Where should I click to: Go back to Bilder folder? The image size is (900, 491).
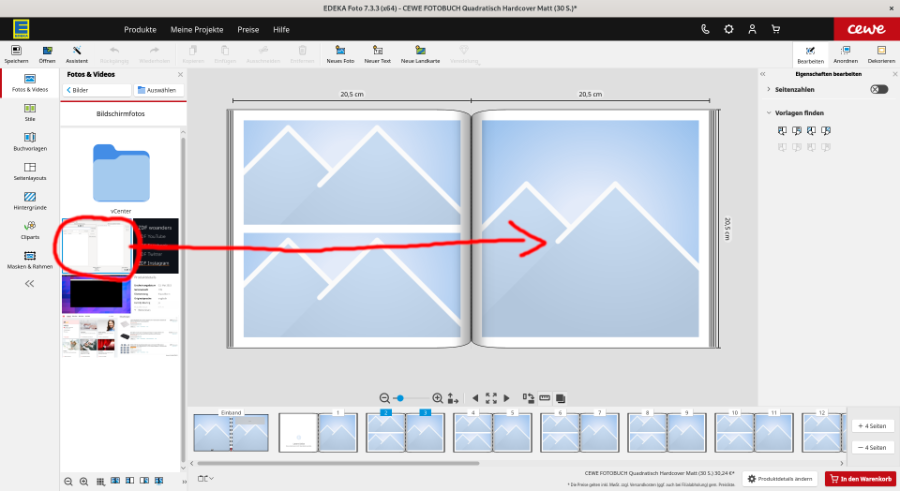pos(96,90)
